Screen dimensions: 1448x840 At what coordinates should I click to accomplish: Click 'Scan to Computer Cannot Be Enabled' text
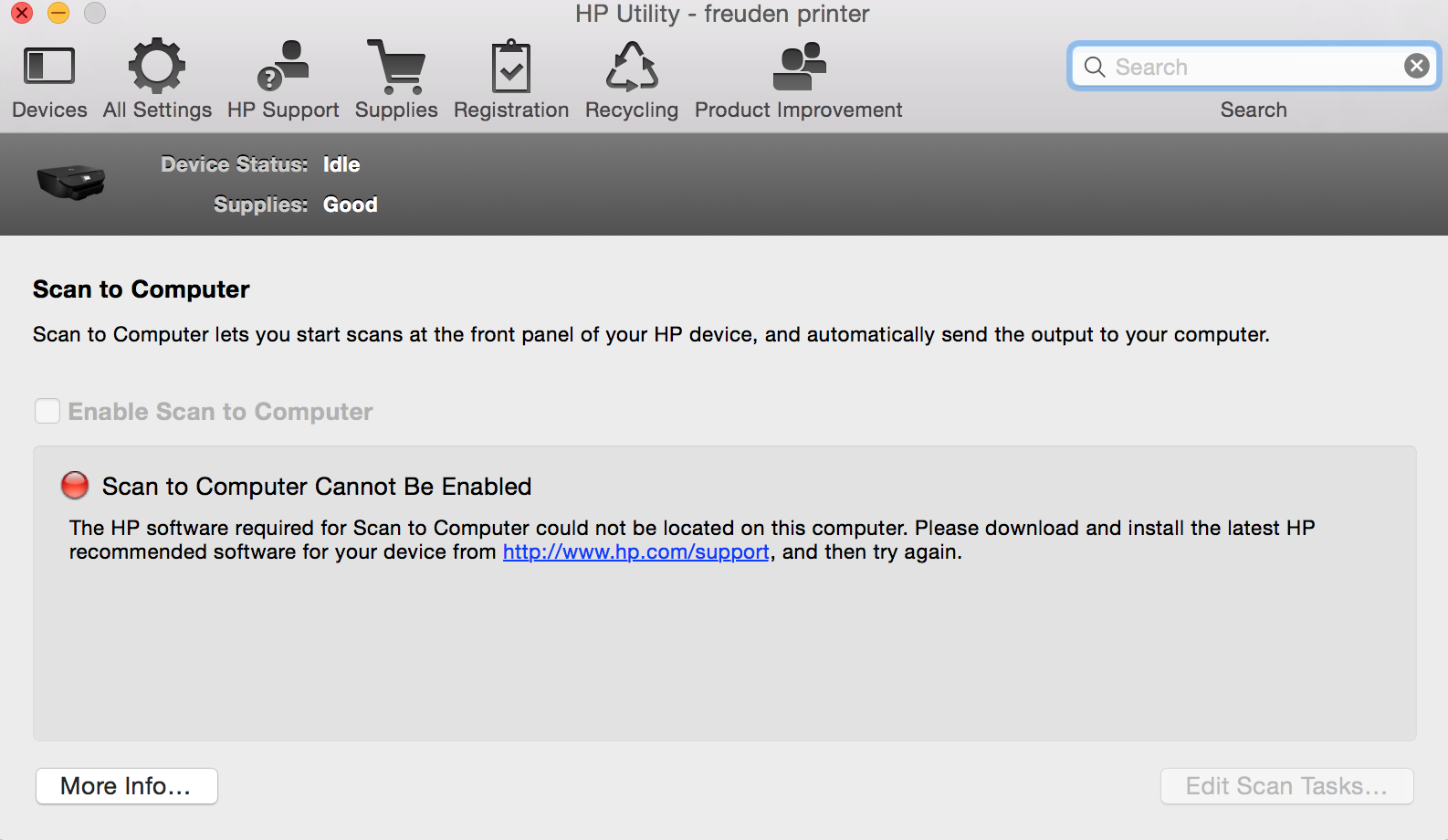(x=317, y=487)
